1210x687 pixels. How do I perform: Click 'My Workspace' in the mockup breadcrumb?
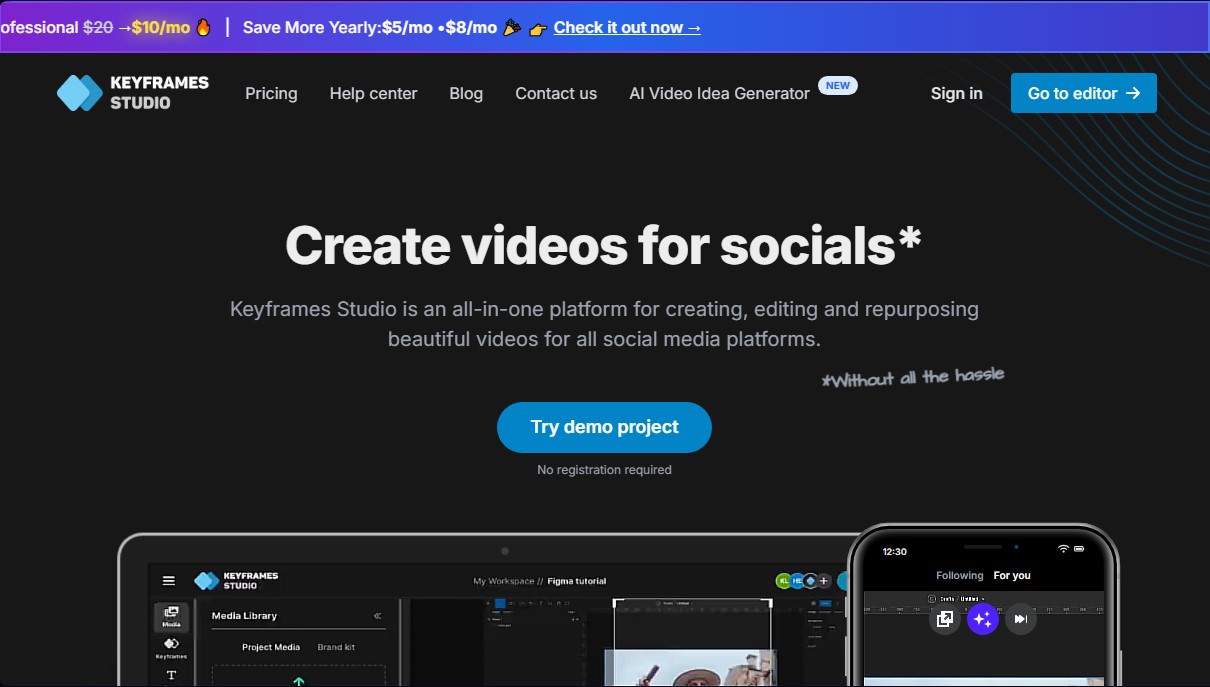pyautogui.click(x=506, y=581)
